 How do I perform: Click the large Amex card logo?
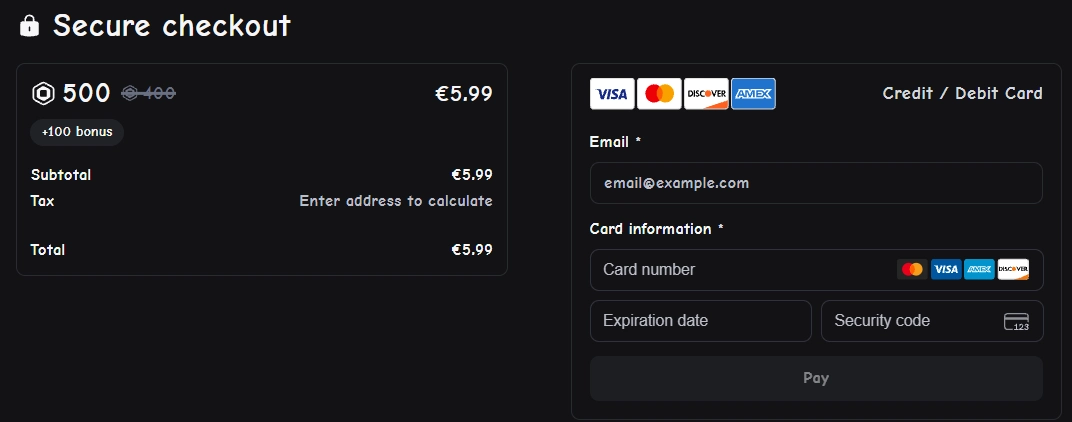(753, 94)
